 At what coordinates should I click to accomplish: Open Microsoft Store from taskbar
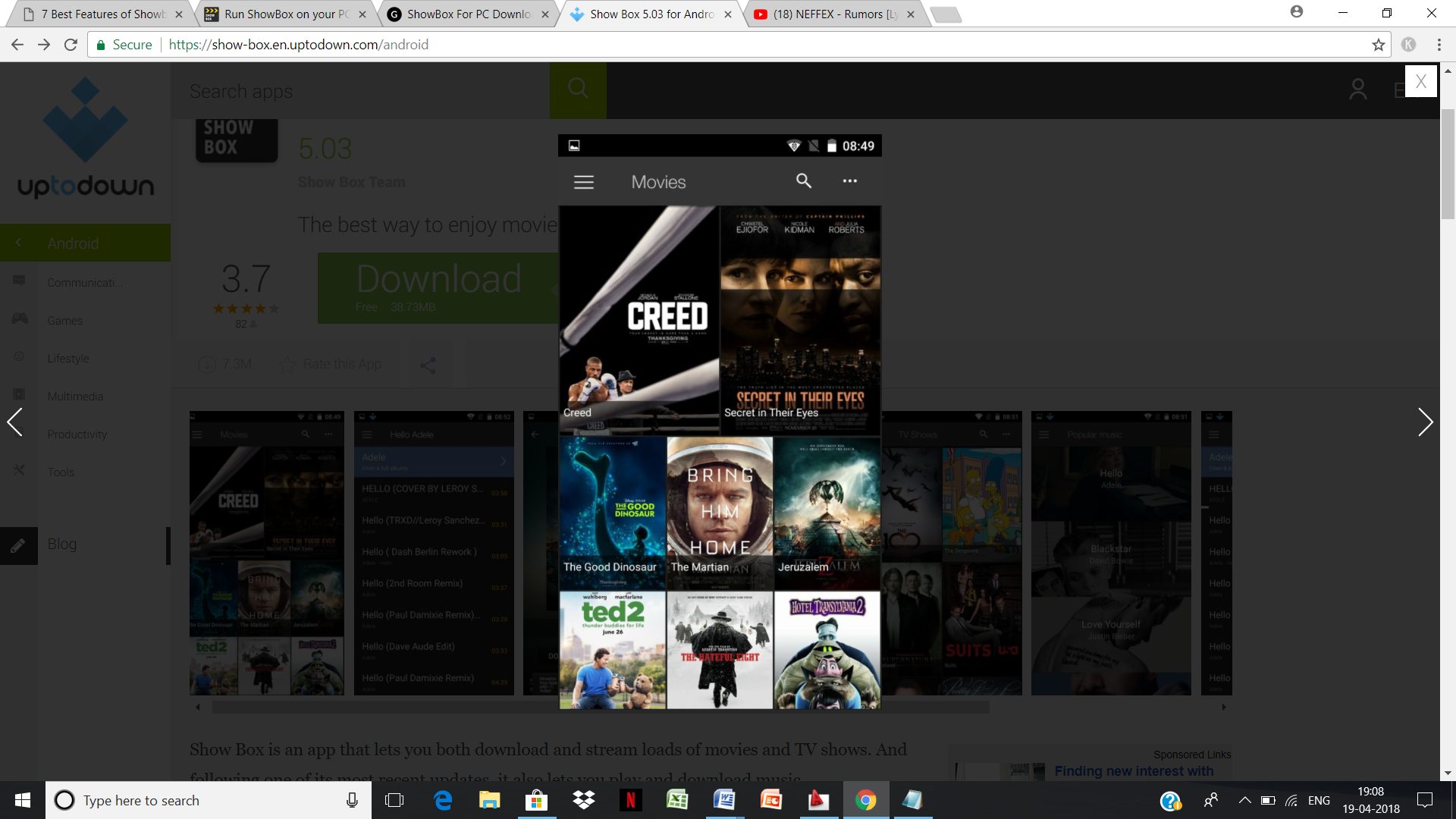pyautogui.click(x=536, y=800)
